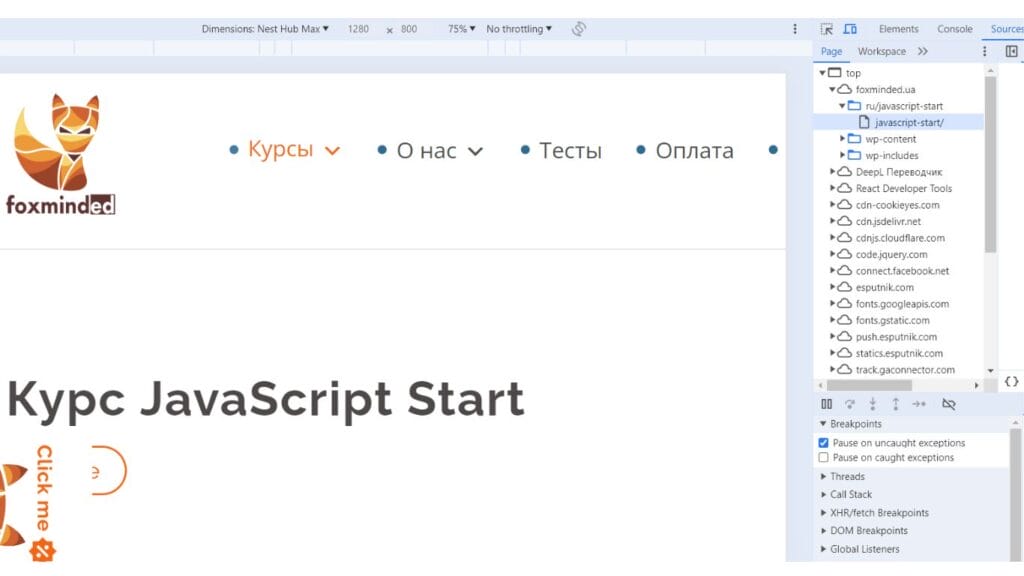Open the No throttling dropdown
Viewport: 1024px width, 576px height.
519,29
